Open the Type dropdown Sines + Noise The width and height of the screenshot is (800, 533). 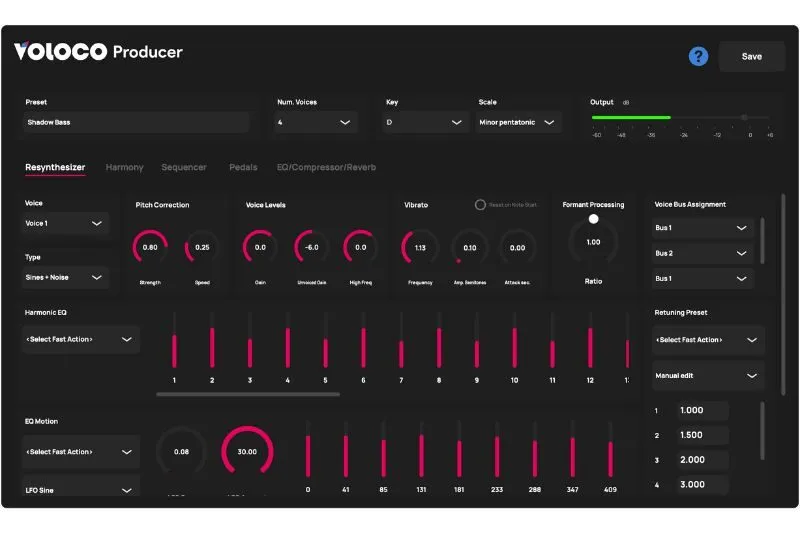(x=66, y=277)
